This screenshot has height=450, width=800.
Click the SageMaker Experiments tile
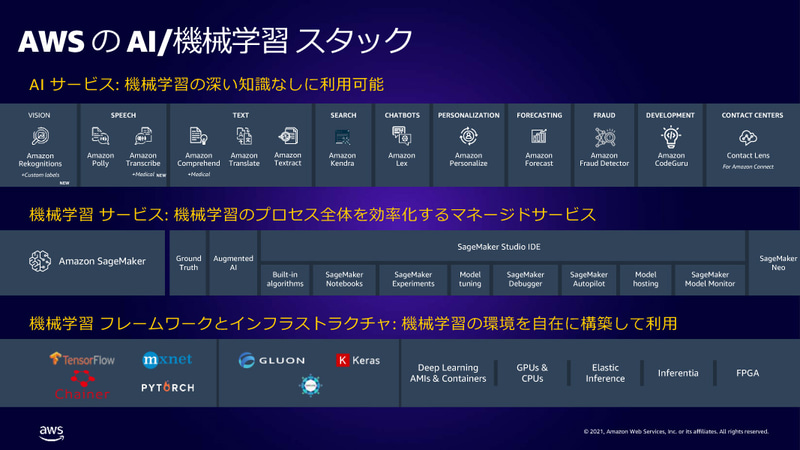413,279
